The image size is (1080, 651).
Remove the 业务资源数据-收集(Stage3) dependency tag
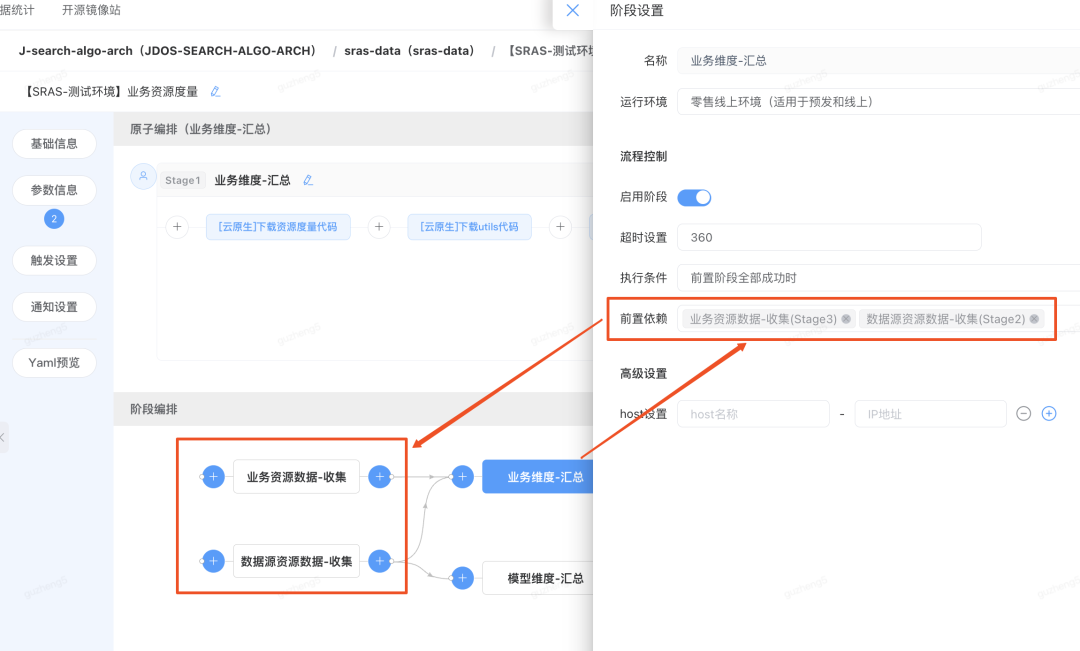(846, 319)
